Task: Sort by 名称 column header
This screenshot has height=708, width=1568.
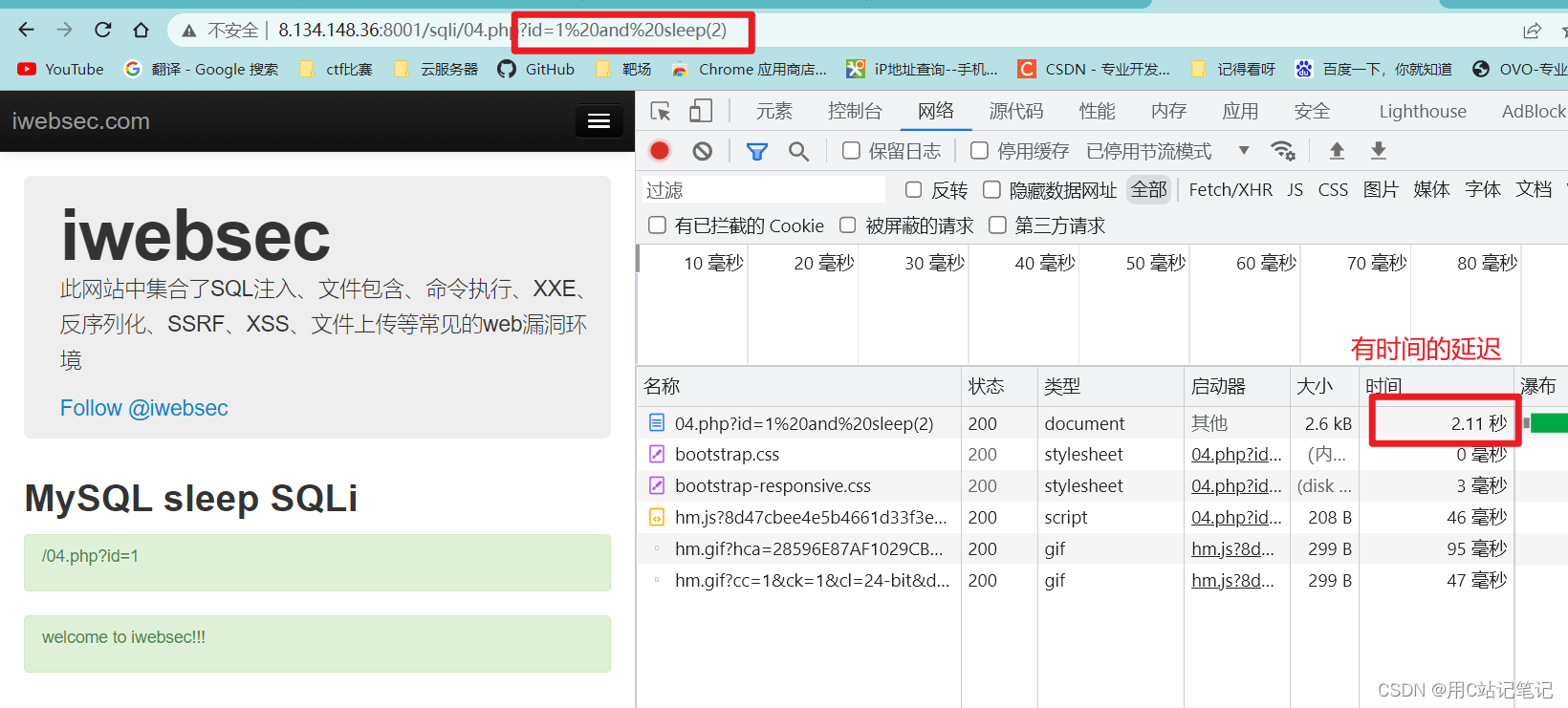Action: (799, 386)
